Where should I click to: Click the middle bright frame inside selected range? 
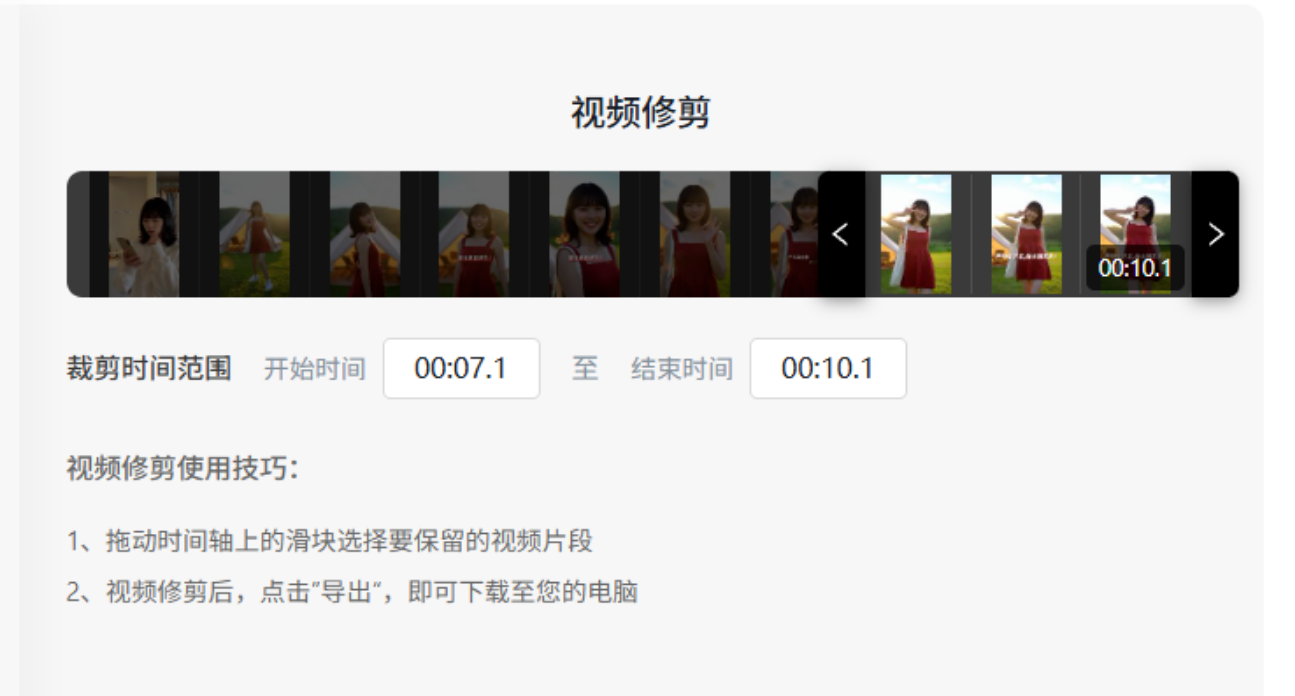coord(1026,234)
